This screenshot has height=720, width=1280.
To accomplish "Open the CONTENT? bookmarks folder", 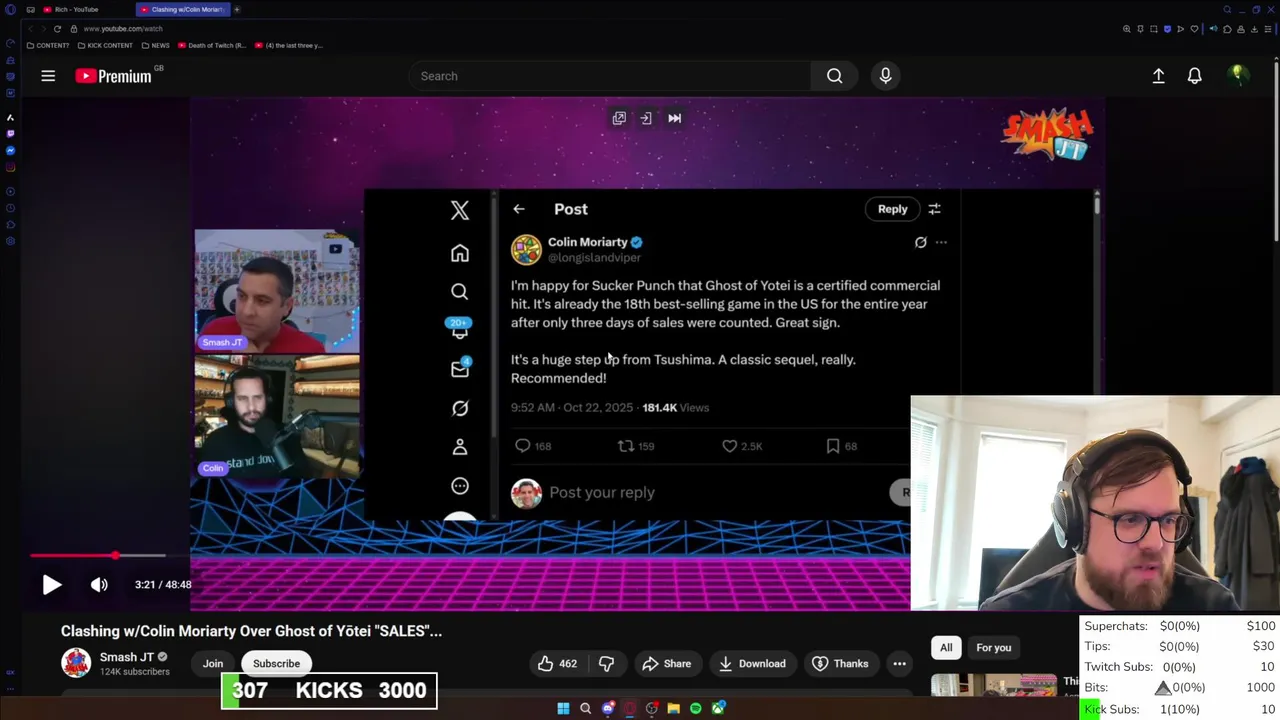I will pos(48,45).
